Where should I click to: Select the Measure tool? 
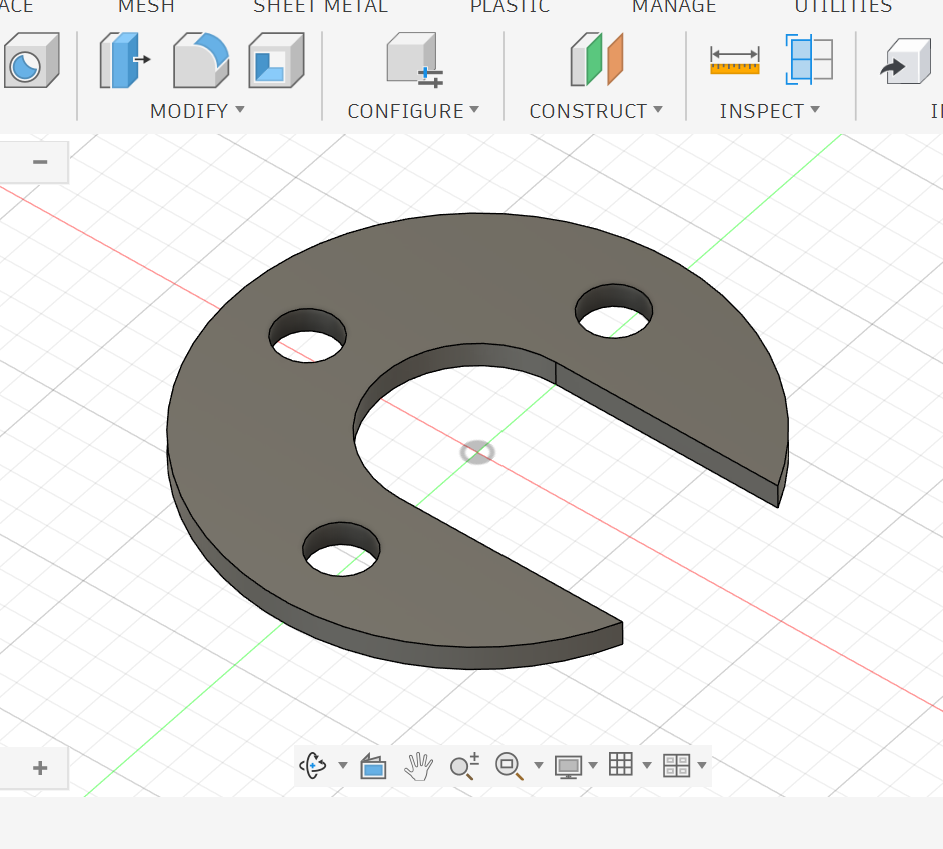[x=734, y=61]
